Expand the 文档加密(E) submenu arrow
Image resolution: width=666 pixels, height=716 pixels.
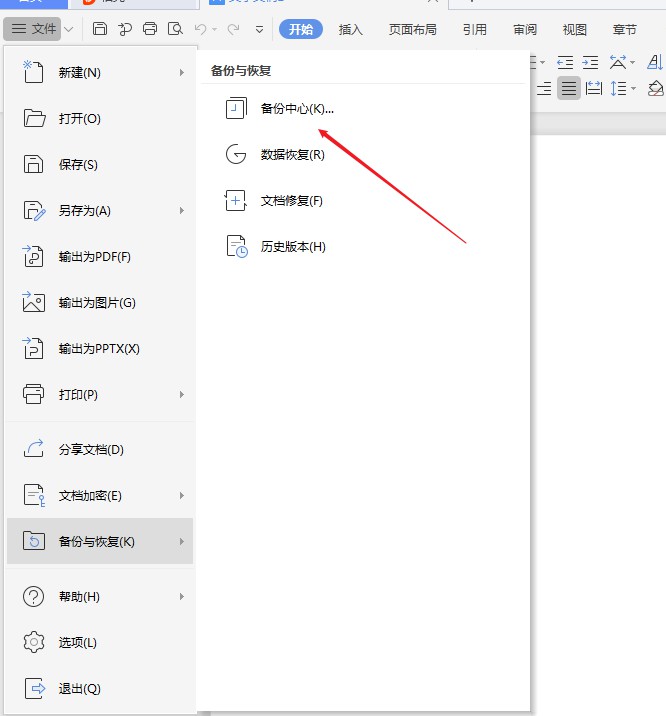(x=182, y=495)
